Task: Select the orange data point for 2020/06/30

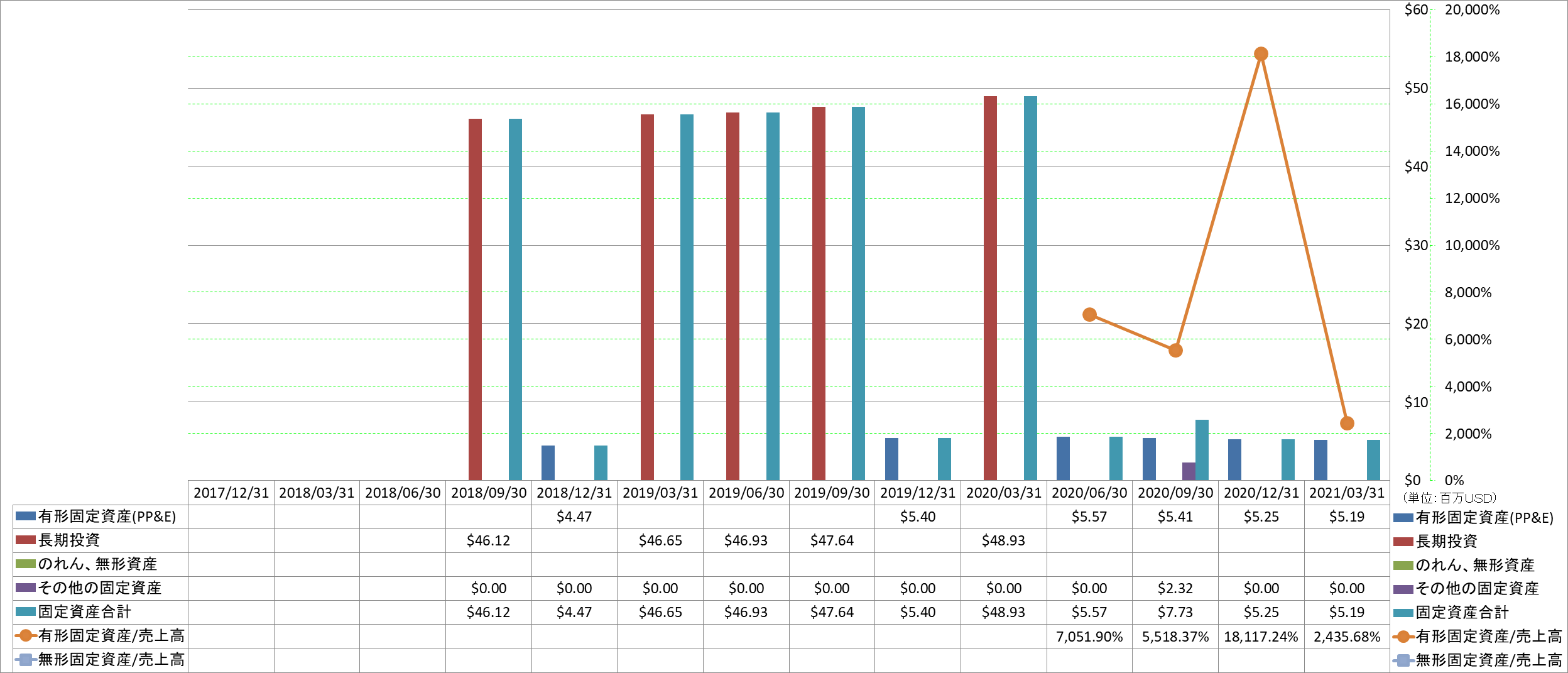Action: [x=1090, y=314]
